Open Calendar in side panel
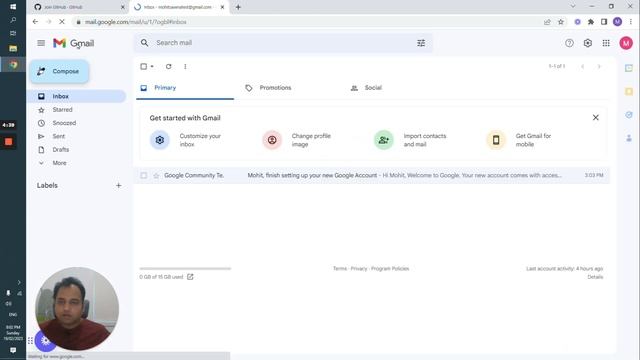This screenshot has height=360, width=640. (629, 68)
